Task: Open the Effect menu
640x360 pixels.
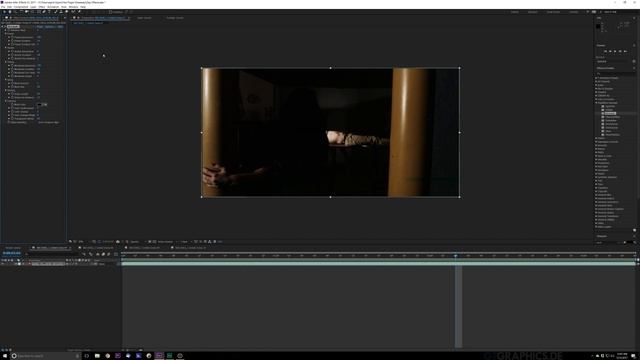Action: pos(42,7)
